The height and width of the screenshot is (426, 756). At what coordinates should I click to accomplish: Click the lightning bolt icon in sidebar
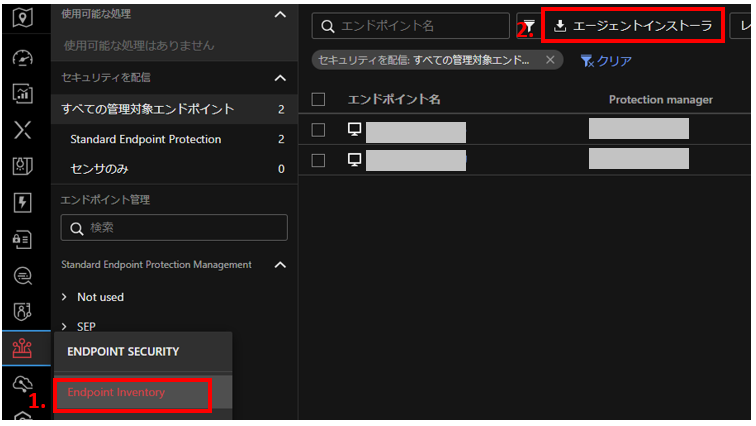[22, 203]
